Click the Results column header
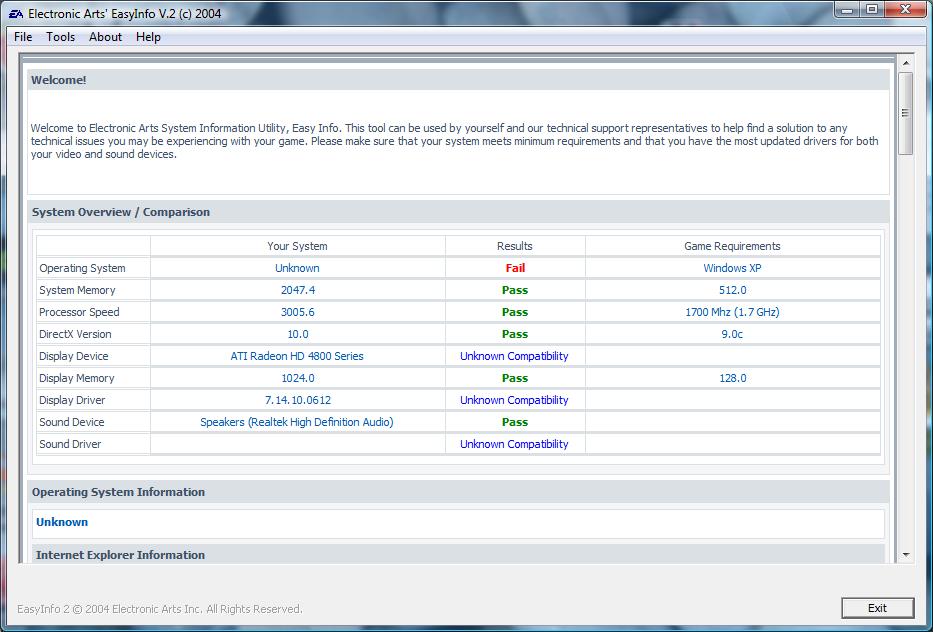933x632 pixels. [x=515, y=246]
